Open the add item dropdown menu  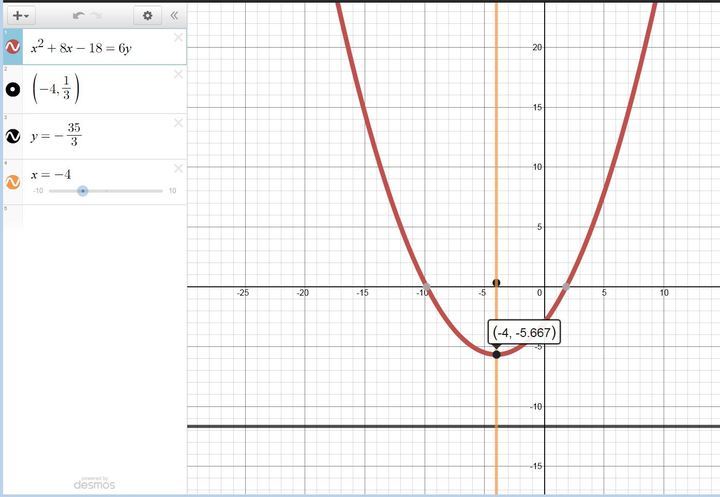point(21,15)
